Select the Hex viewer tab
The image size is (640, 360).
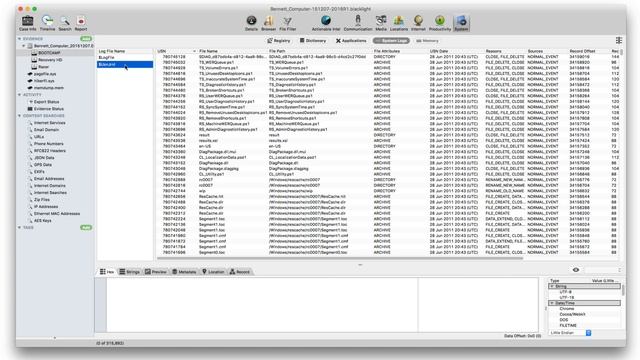point(107,272)
